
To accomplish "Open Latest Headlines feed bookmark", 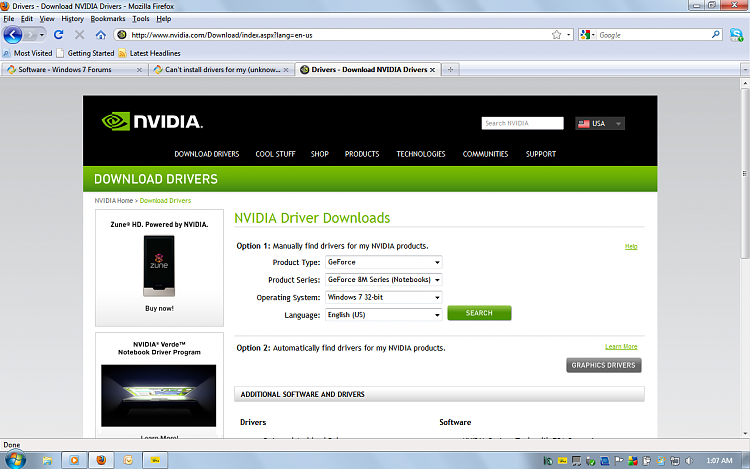I will 149,53.
